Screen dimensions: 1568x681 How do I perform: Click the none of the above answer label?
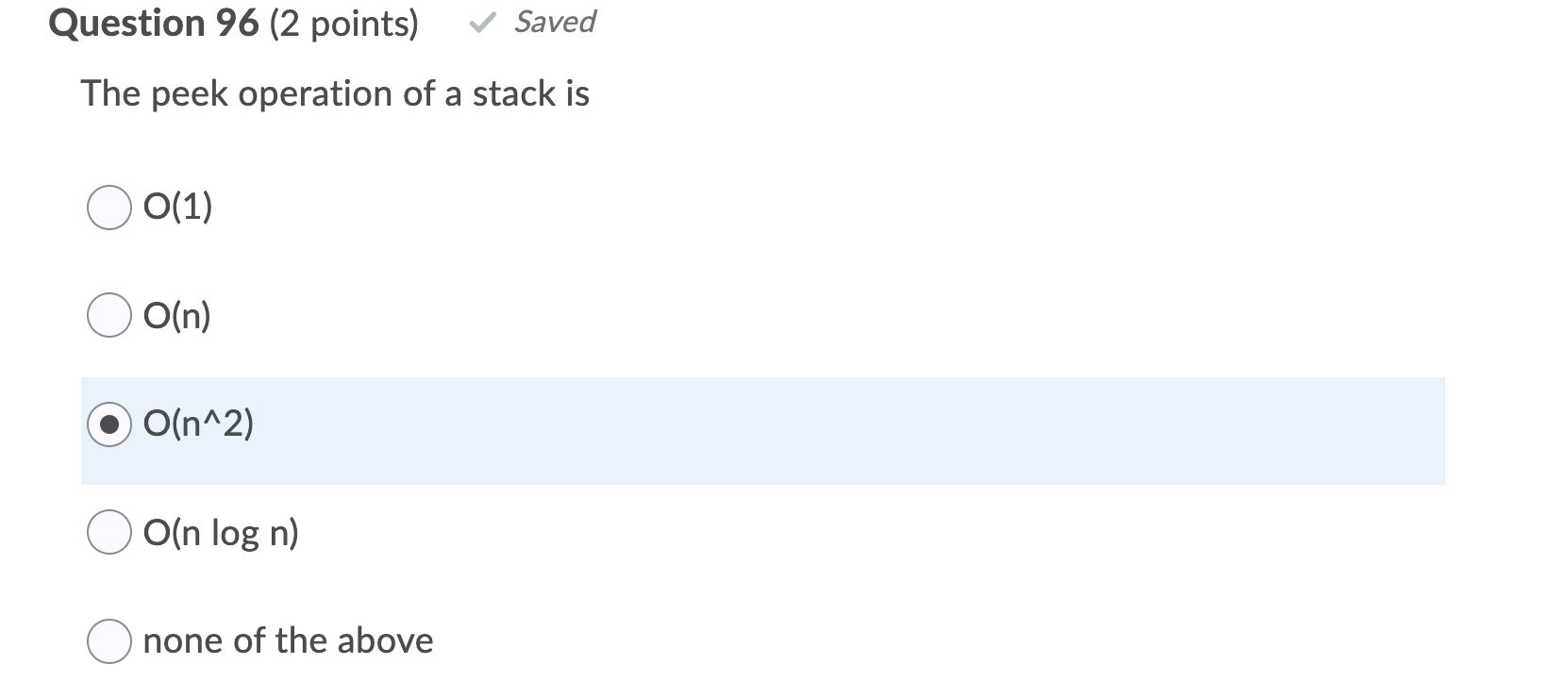click(289, 640)
